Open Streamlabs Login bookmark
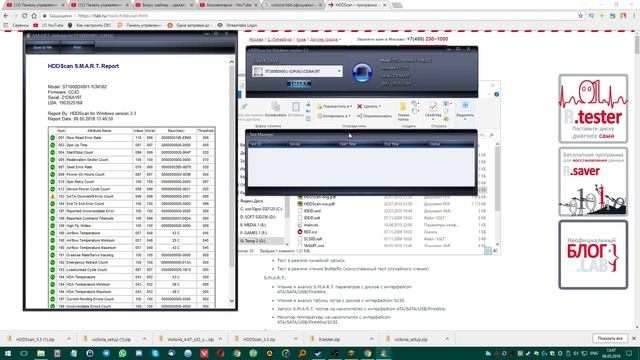640x360 pixels. 238,25
